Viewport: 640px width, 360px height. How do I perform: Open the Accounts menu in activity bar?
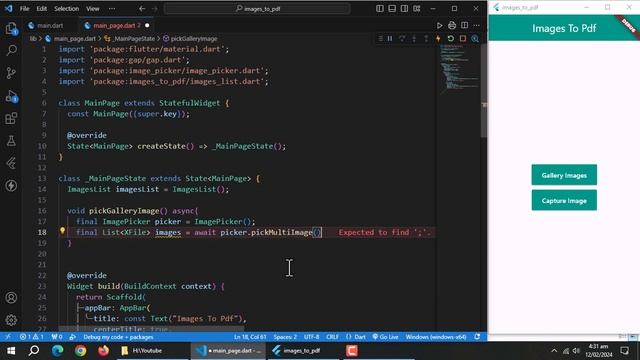coord(11,298)
